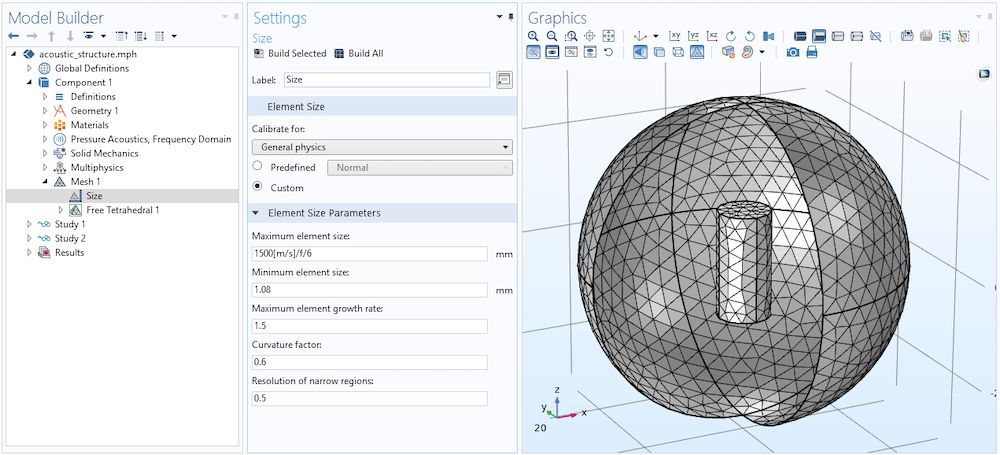Open the Calibrate for dropdown
Screen dimensions: 1000x455
pos(382,147)
